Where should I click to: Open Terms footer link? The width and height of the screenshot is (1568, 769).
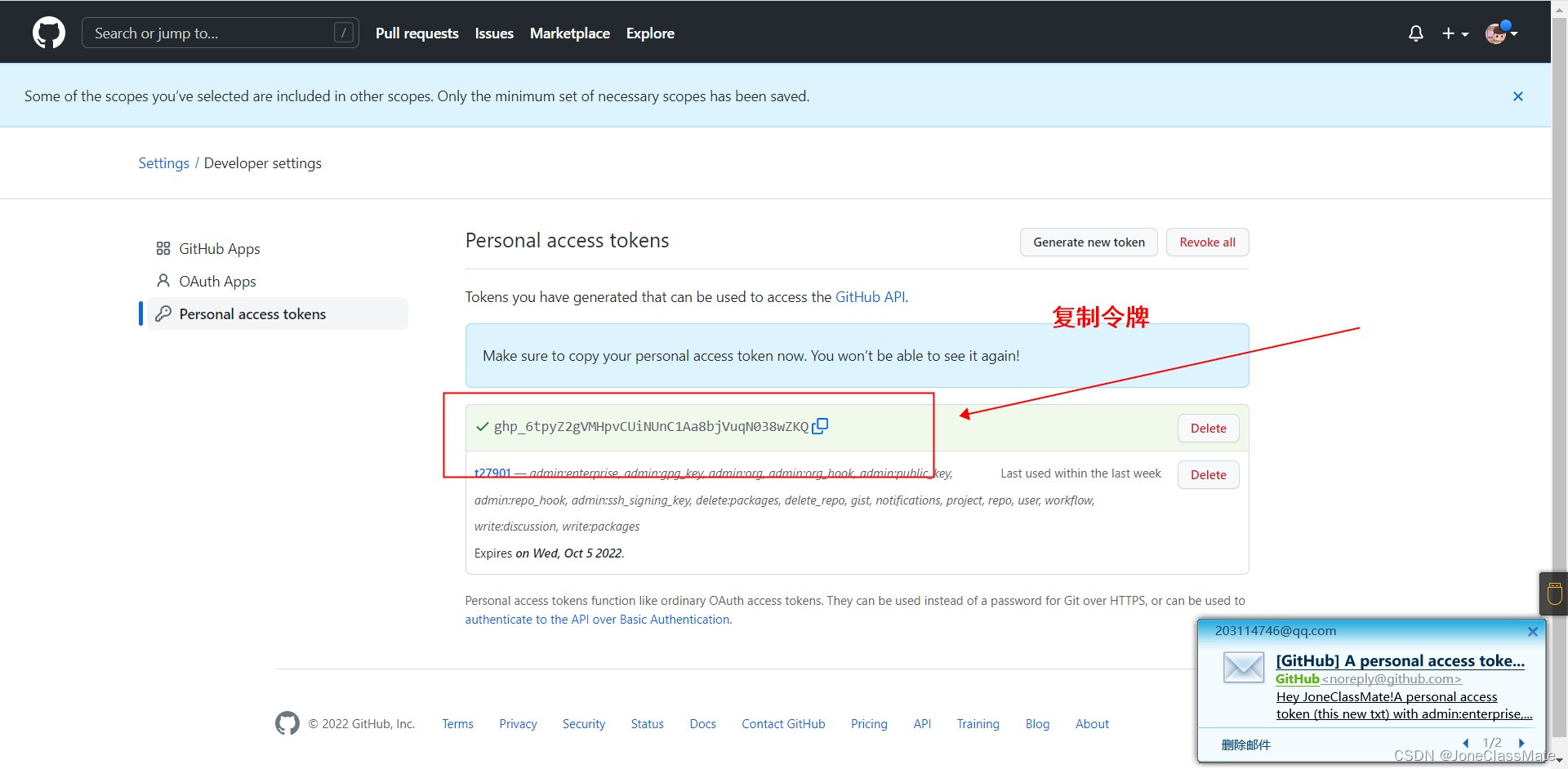(457, 724)
